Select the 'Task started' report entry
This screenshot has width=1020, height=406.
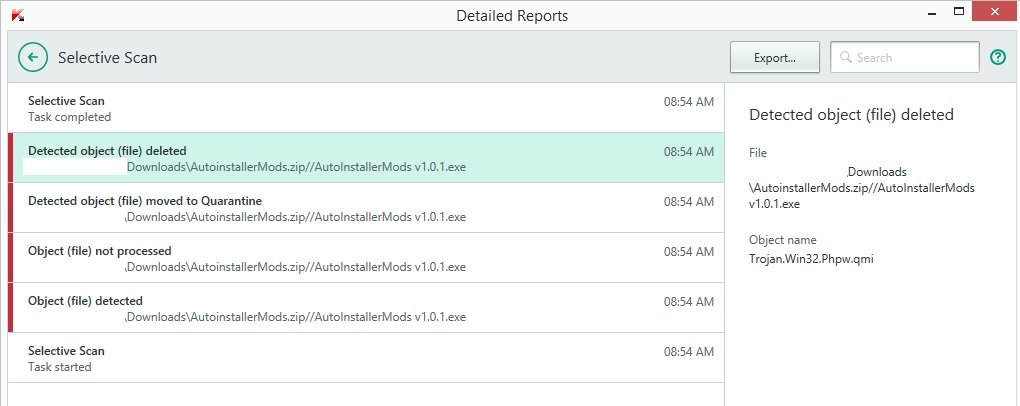coord(366,358)
